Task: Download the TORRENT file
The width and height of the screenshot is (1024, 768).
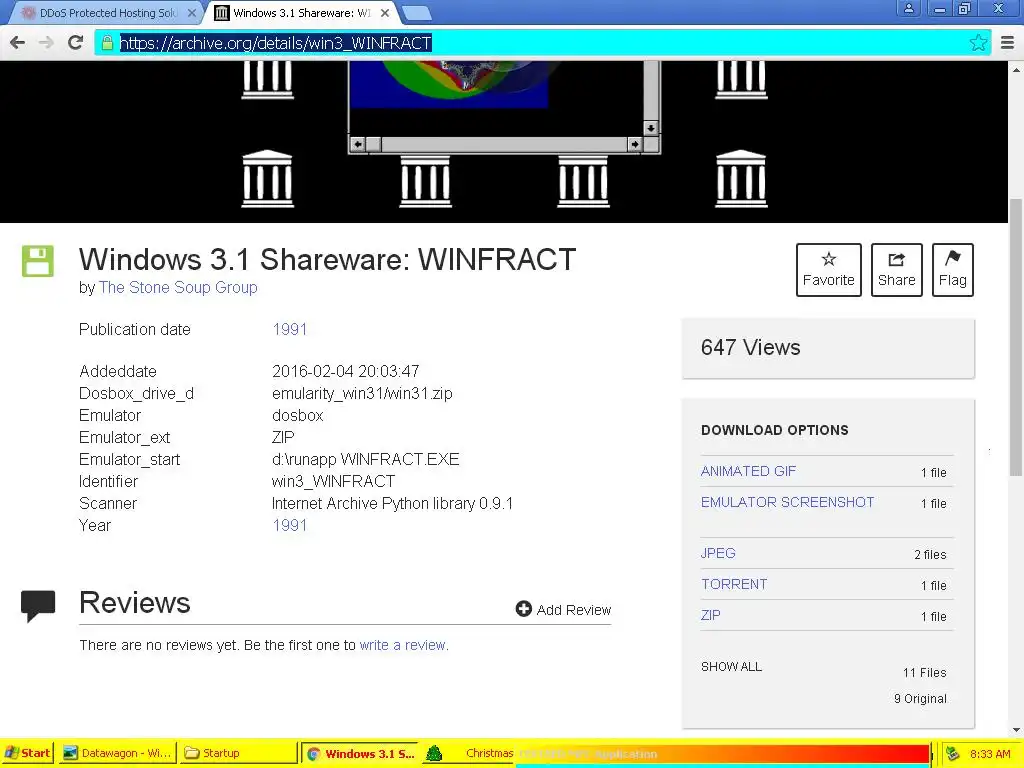Action: (734, 584)
